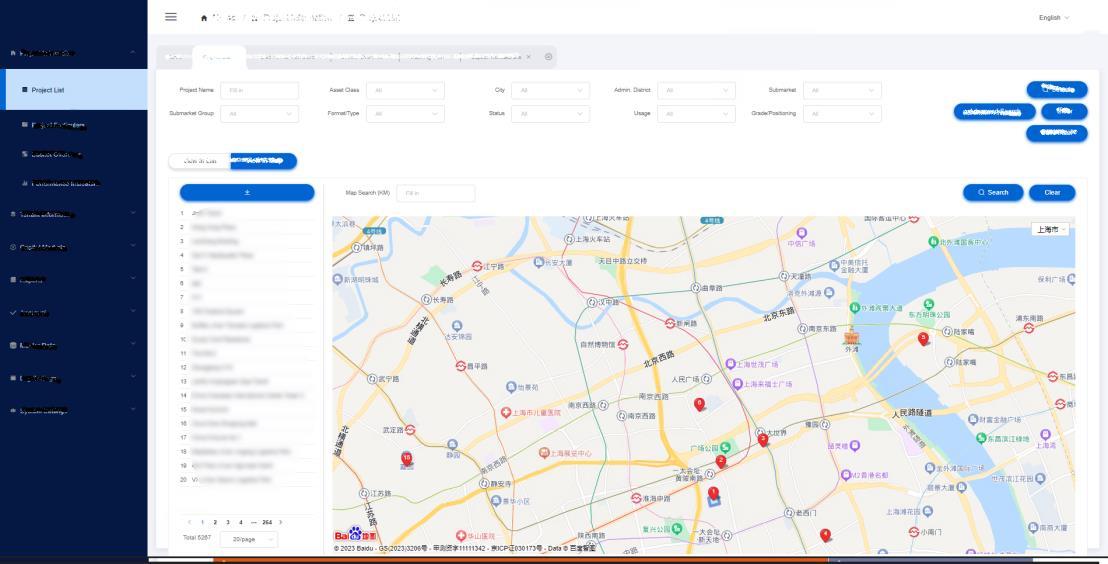Expand the Market Data sidebar section

[73, 345]
